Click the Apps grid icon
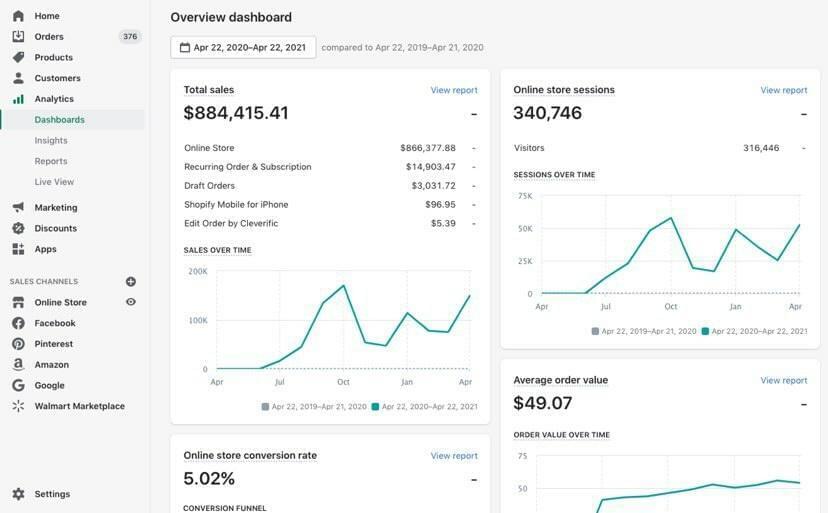Screen dimensions: 828x513 18,249
